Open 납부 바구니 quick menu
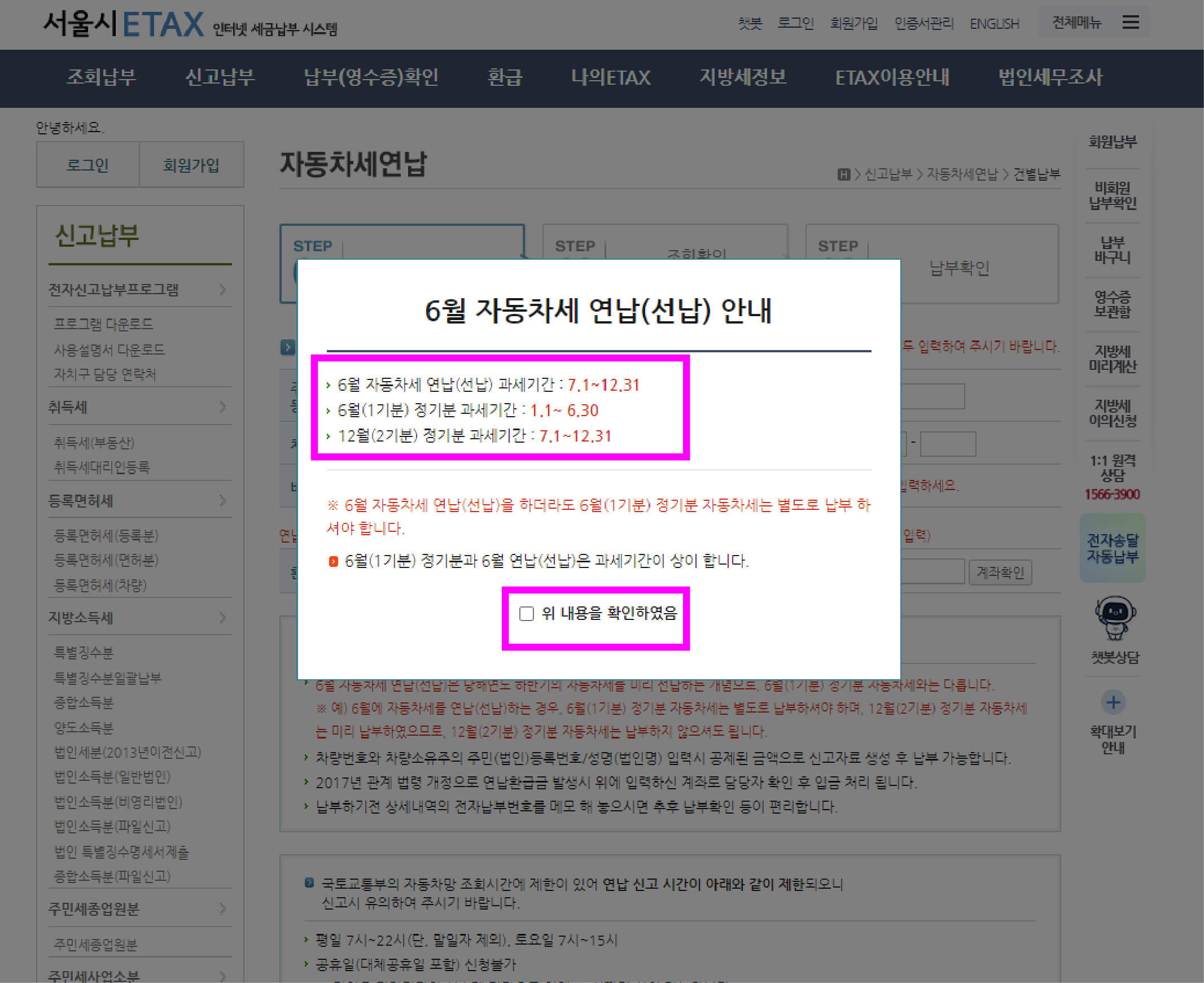The width and height of the screenshot is (1204, 983). (x=1113, y=250)
